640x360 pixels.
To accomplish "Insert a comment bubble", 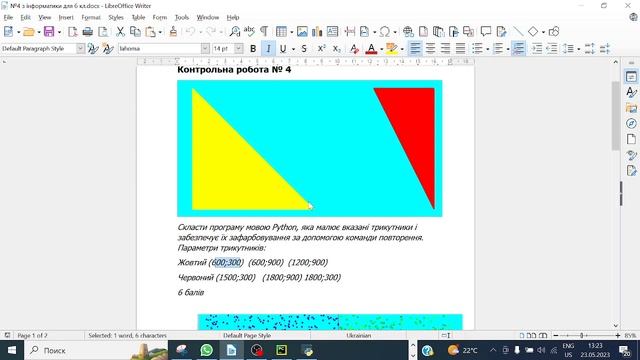I will (486, 31).
